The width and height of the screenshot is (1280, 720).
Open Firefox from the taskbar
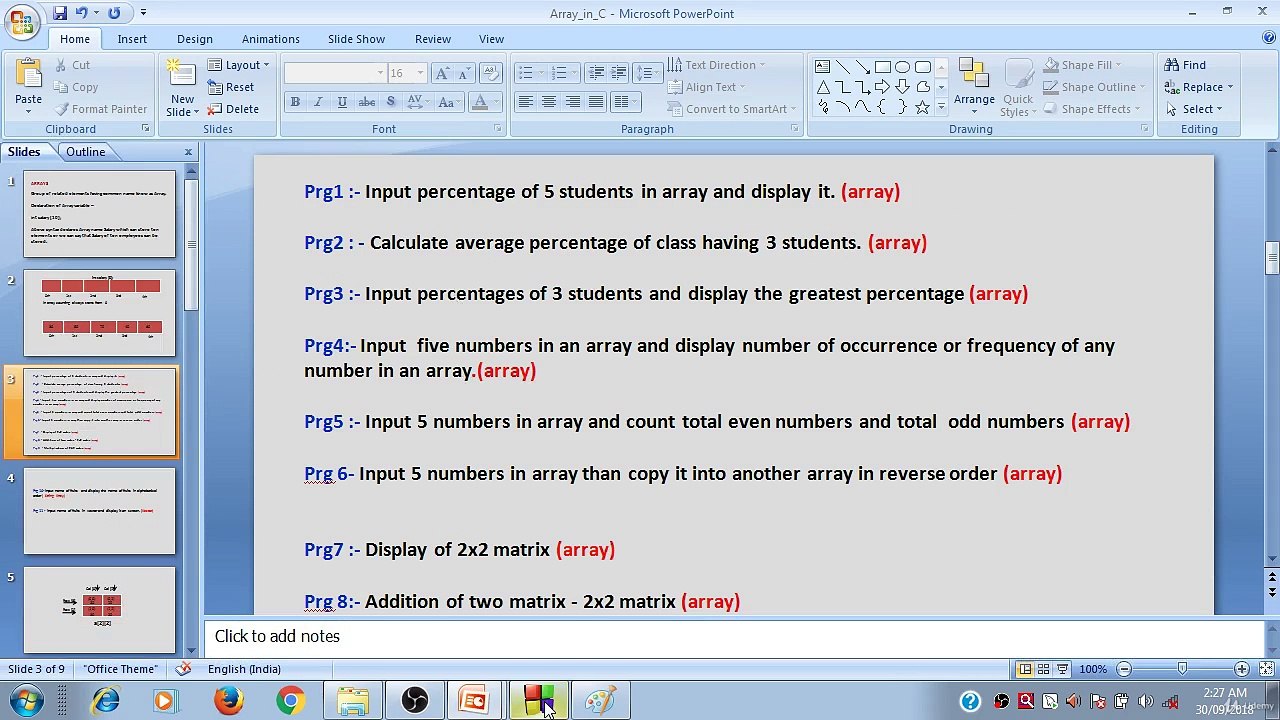pos(228,701)
